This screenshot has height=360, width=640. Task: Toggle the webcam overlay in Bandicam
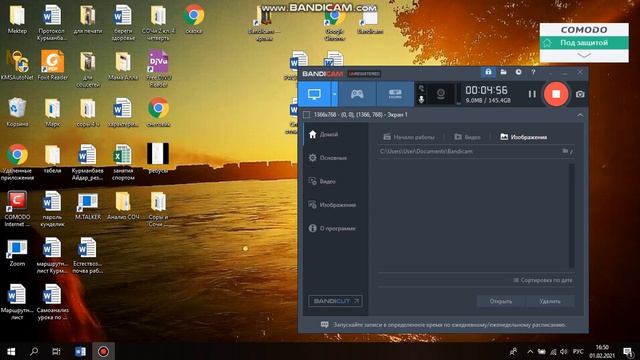441,94
